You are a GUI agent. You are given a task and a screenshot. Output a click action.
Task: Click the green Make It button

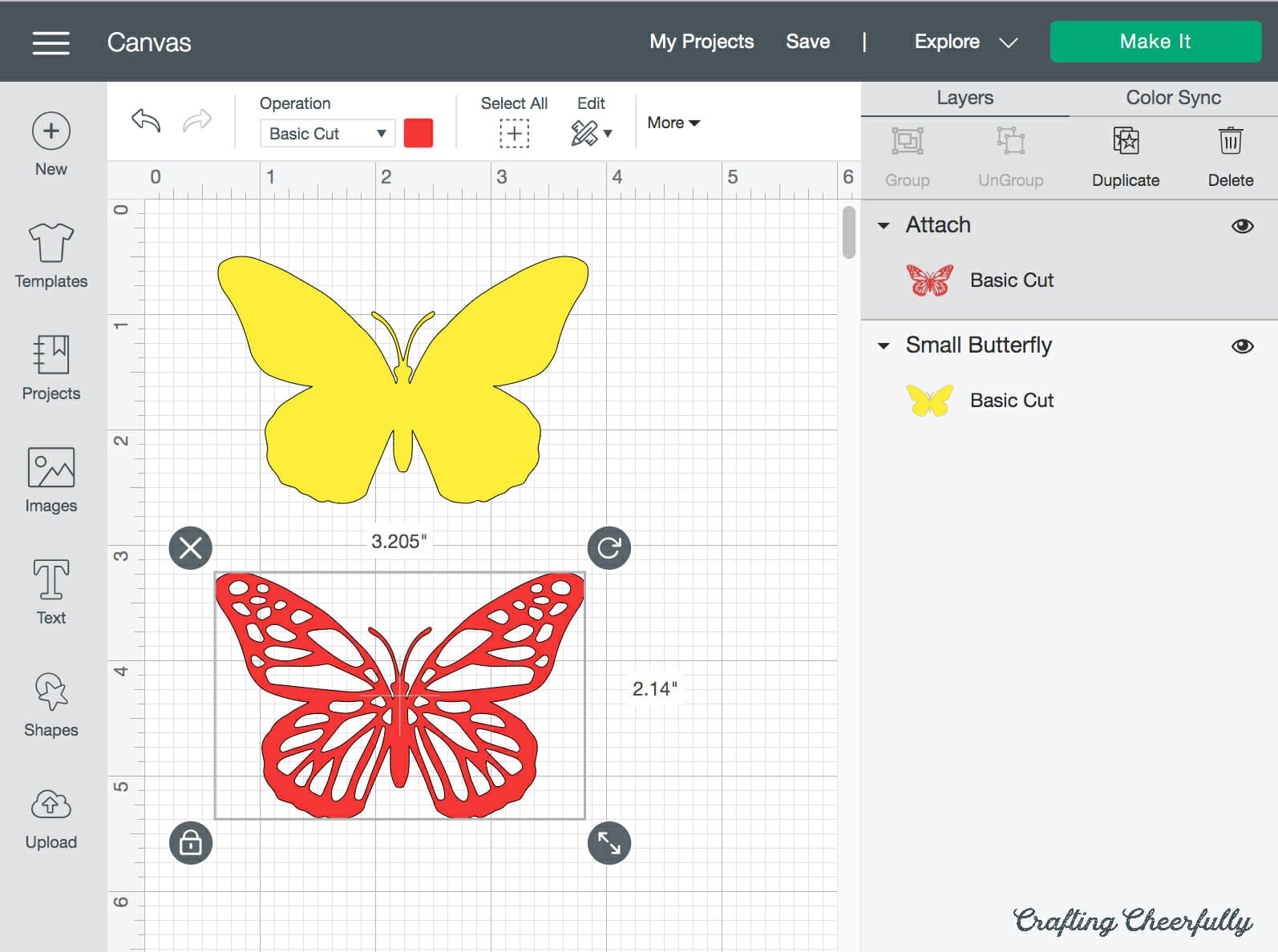[x=1155, y=42]
